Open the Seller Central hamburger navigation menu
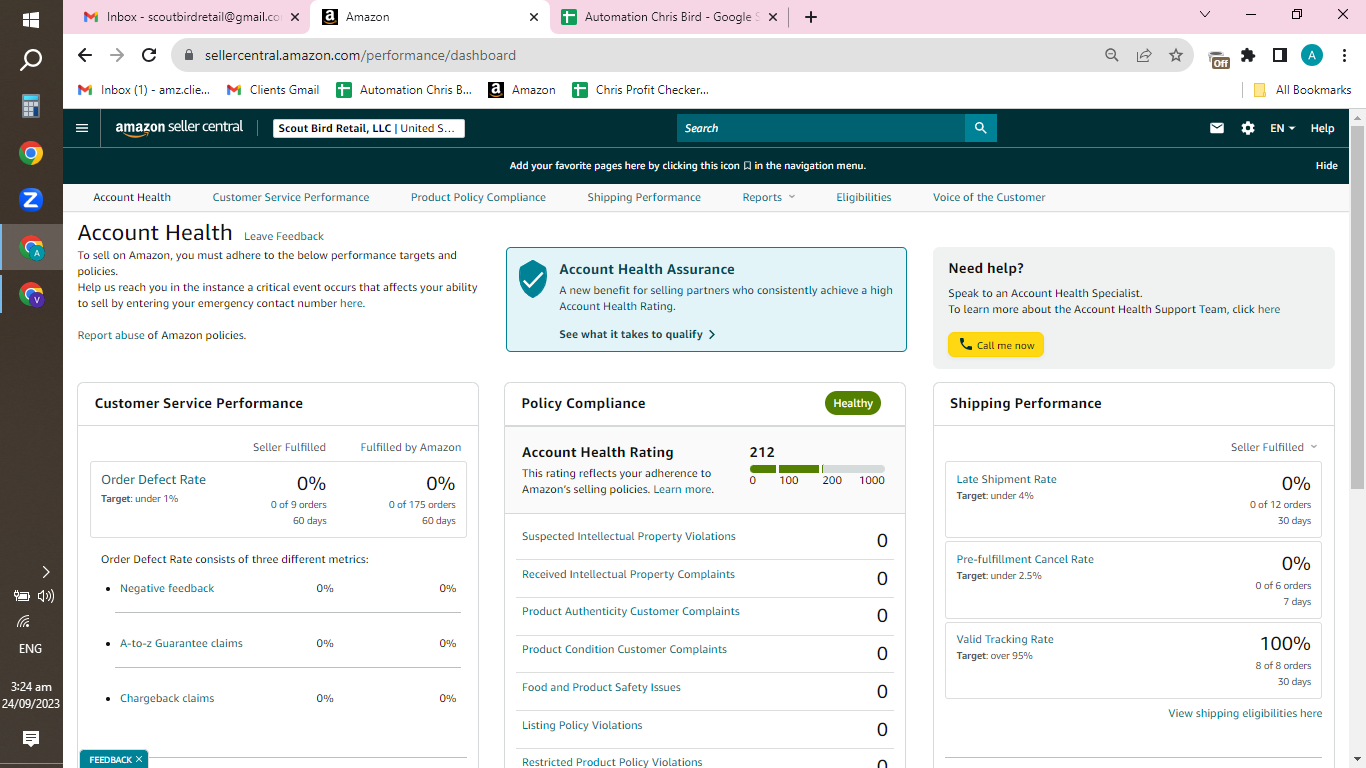 coord(82,128)
